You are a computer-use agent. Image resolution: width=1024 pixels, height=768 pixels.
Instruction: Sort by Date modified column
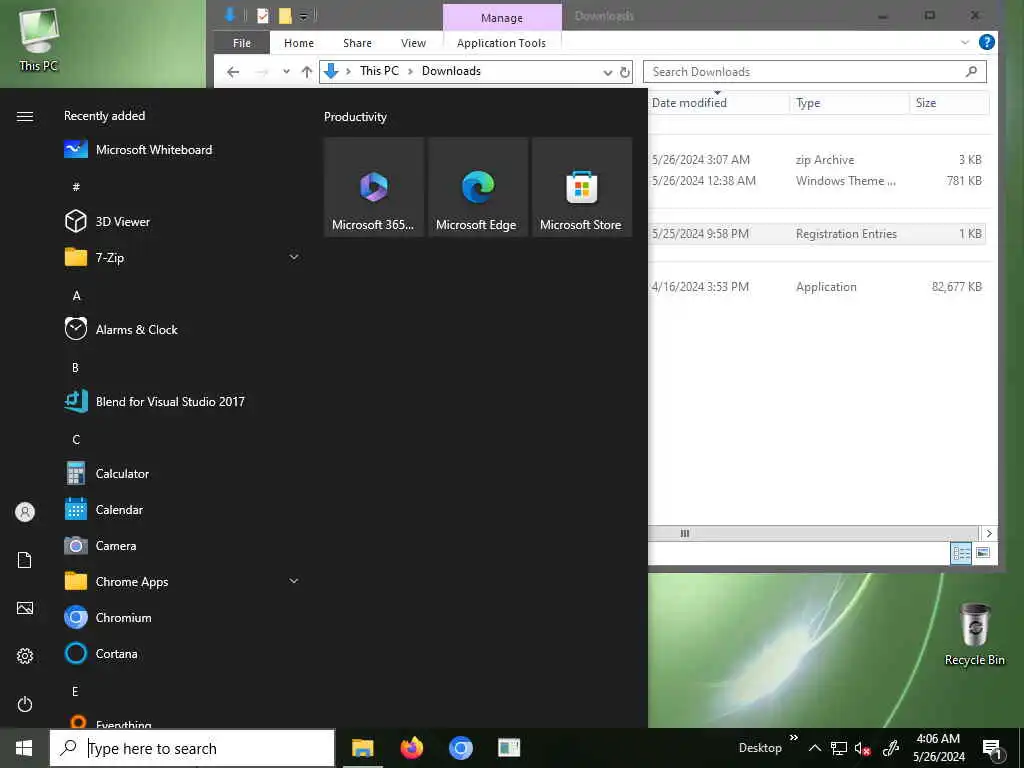(x=718, y=103)
